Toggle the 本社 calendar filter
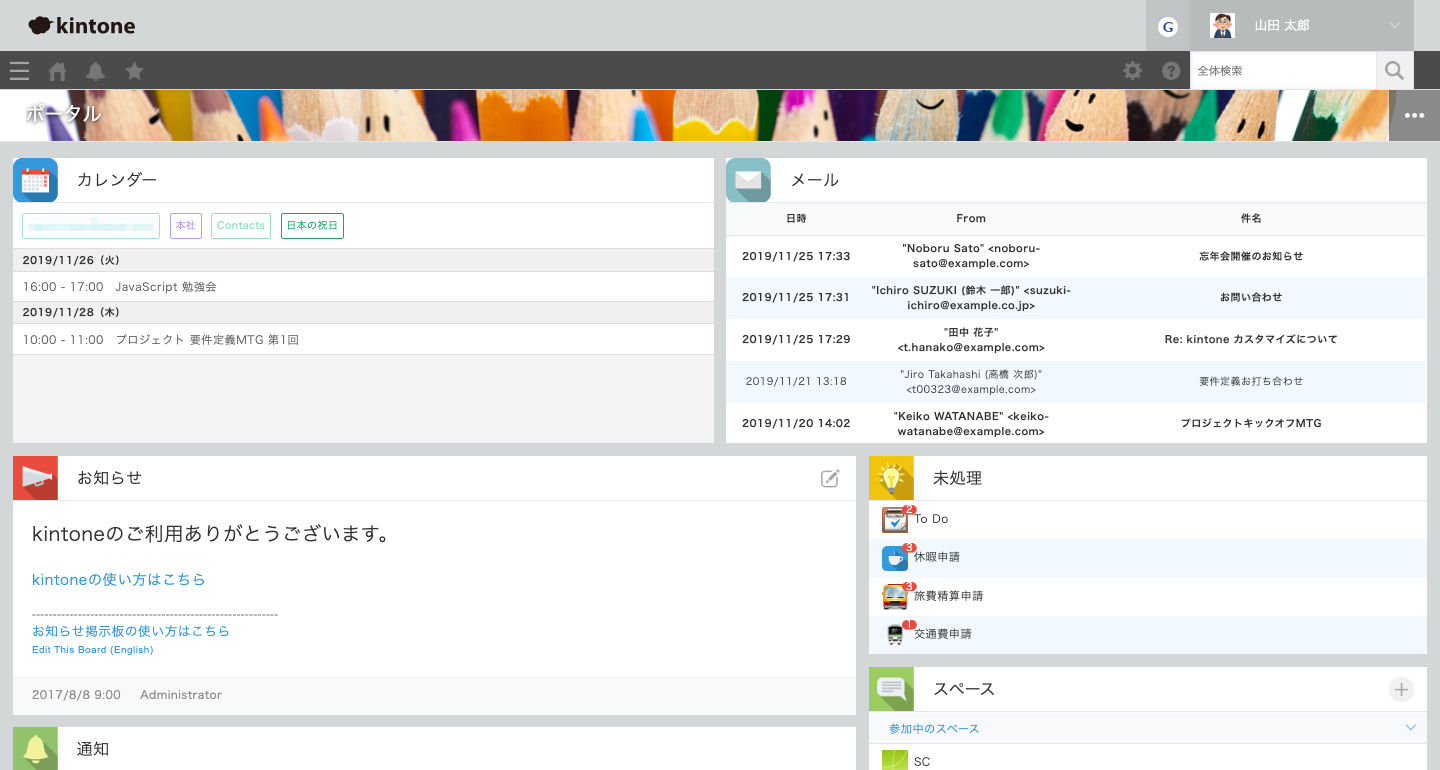 pyautogui.click(x=186, y=226)
